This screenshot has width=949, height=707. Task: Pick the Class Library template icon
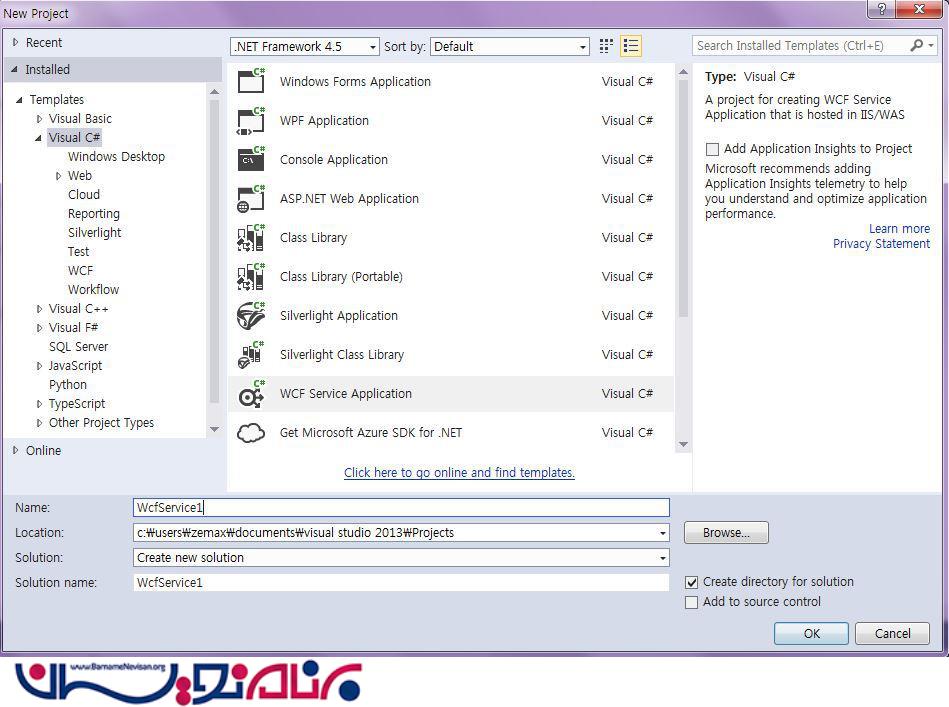tap(251, 237)
